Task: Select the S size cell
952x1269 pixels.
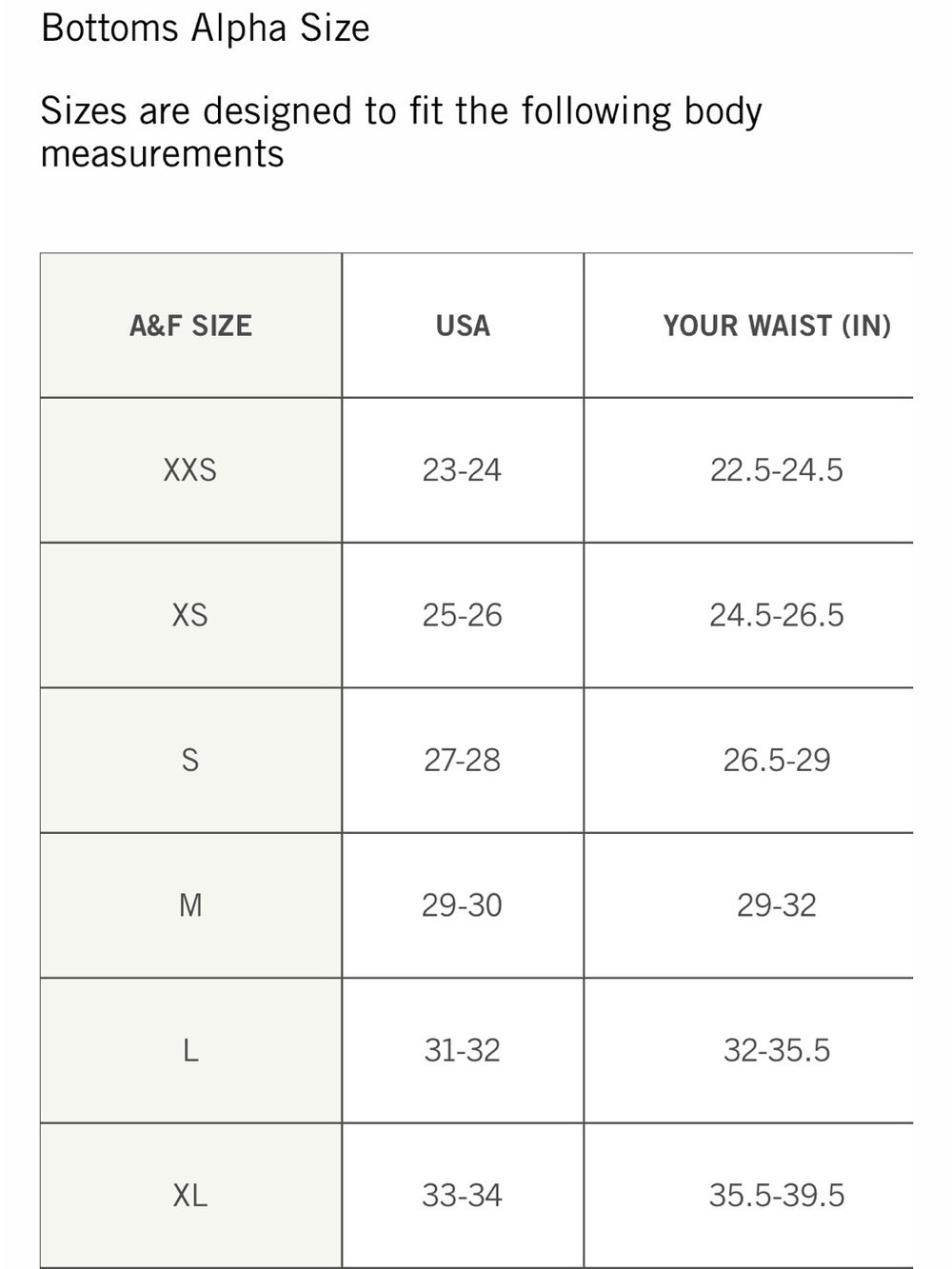Action: click(x=190, y=760)
